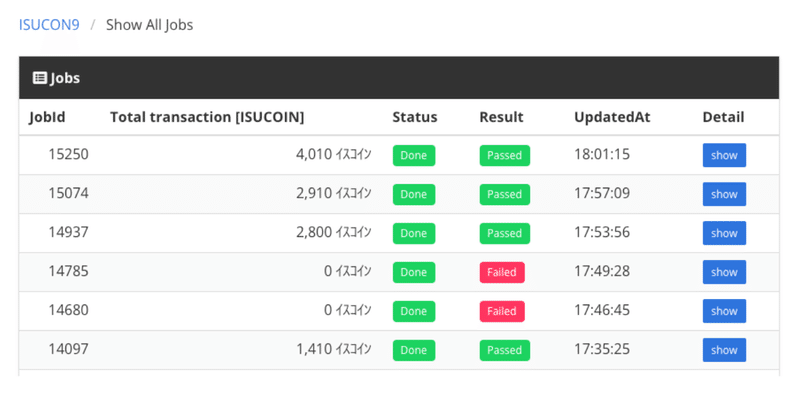800x419 pixels.
Task: Select job ID 14785 cell
Action: point(68,271)
